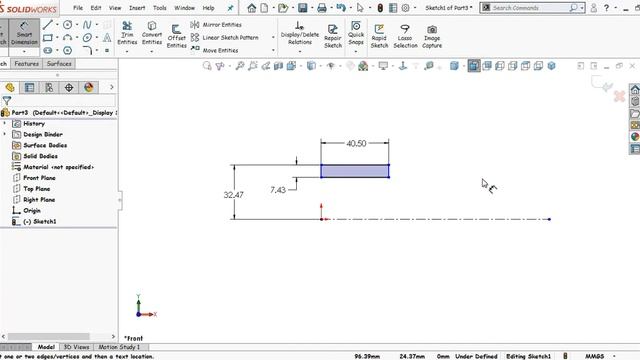Open the Tools menu
Image resolution: width=640 pixels, height=360 pixels.
[160, 8]
